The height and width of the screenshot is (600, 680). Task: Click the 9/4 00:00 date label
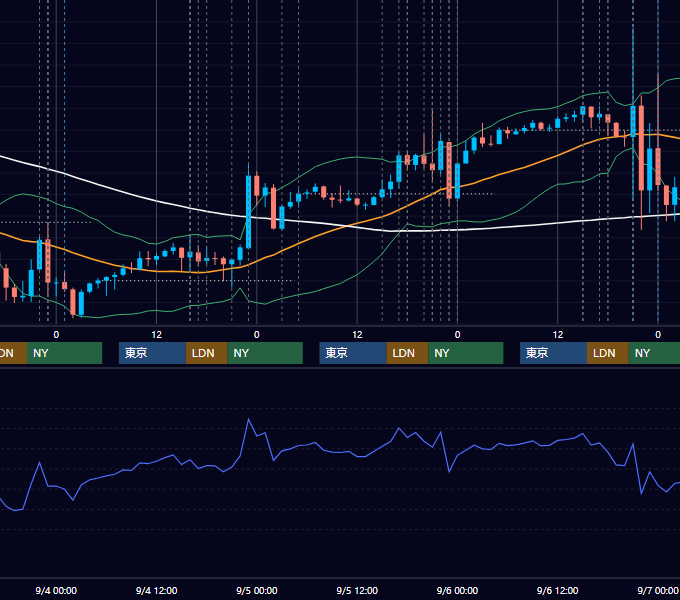[x=56, y=590]
